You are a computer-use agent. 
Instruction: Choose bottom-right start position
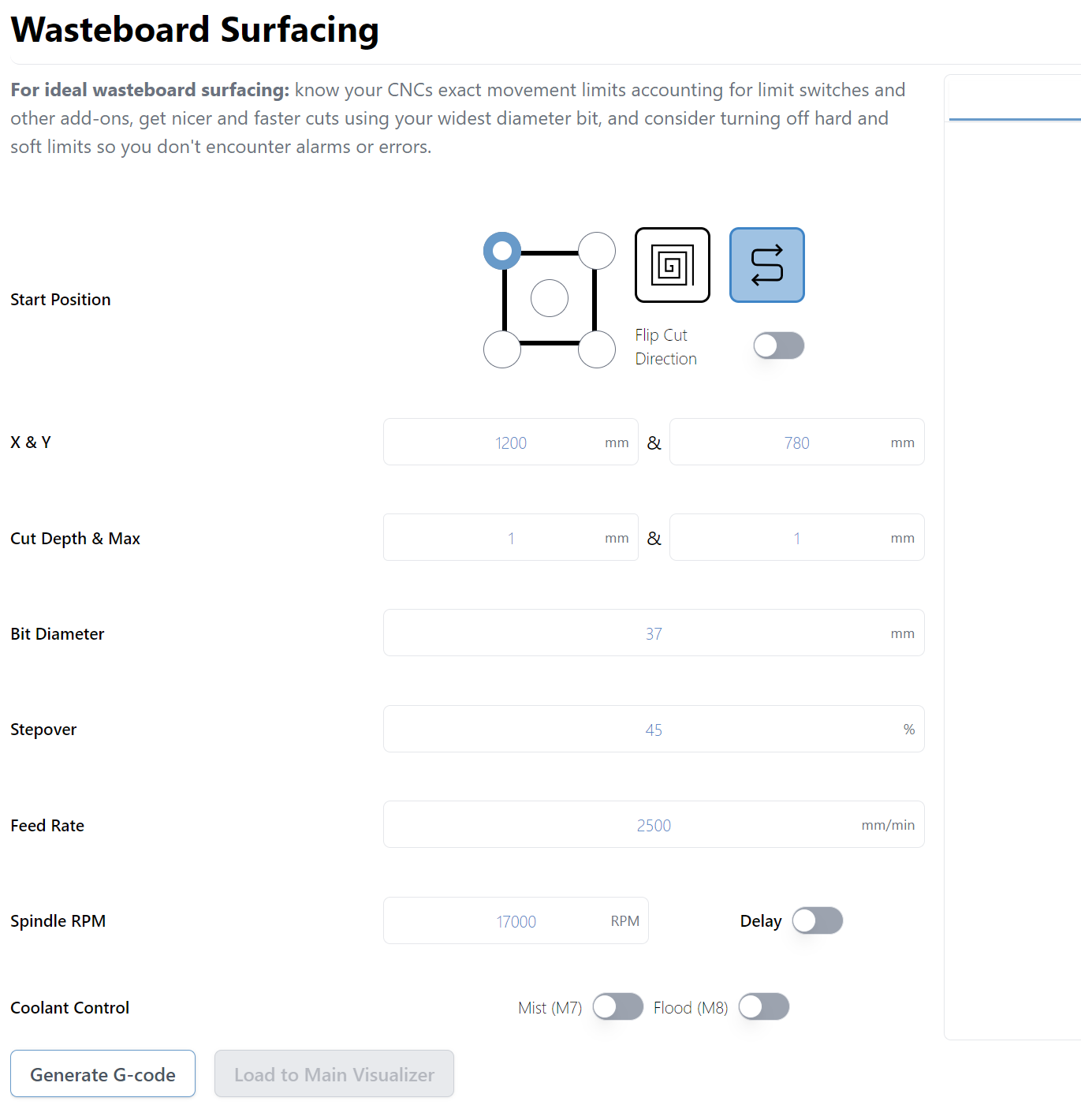pyautogui.click(x=597, y=349)
